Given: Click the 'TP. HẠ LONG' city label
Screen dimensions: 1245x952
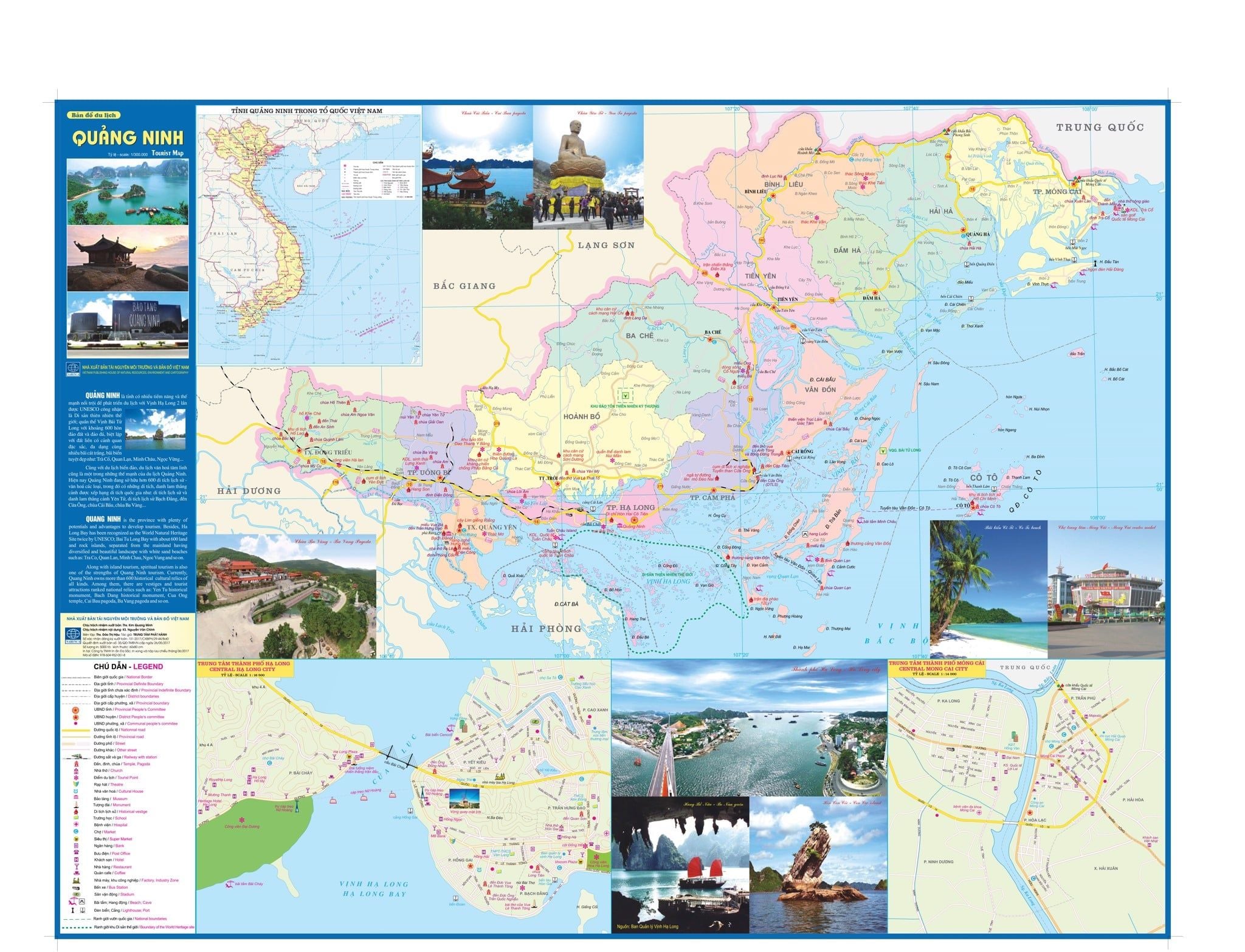Looking at the screenshot, I should (630, 507).
